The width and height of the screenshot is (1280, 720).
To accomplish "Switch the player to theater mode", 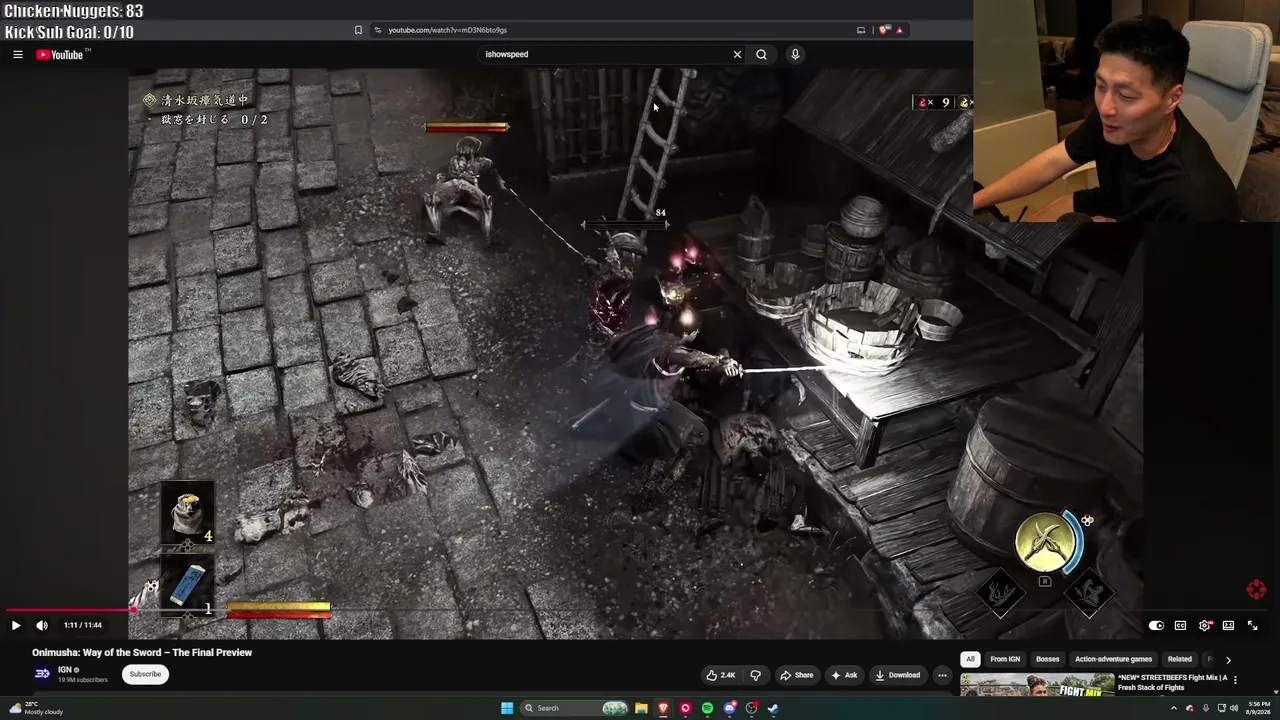I will tap(1228, 625).
